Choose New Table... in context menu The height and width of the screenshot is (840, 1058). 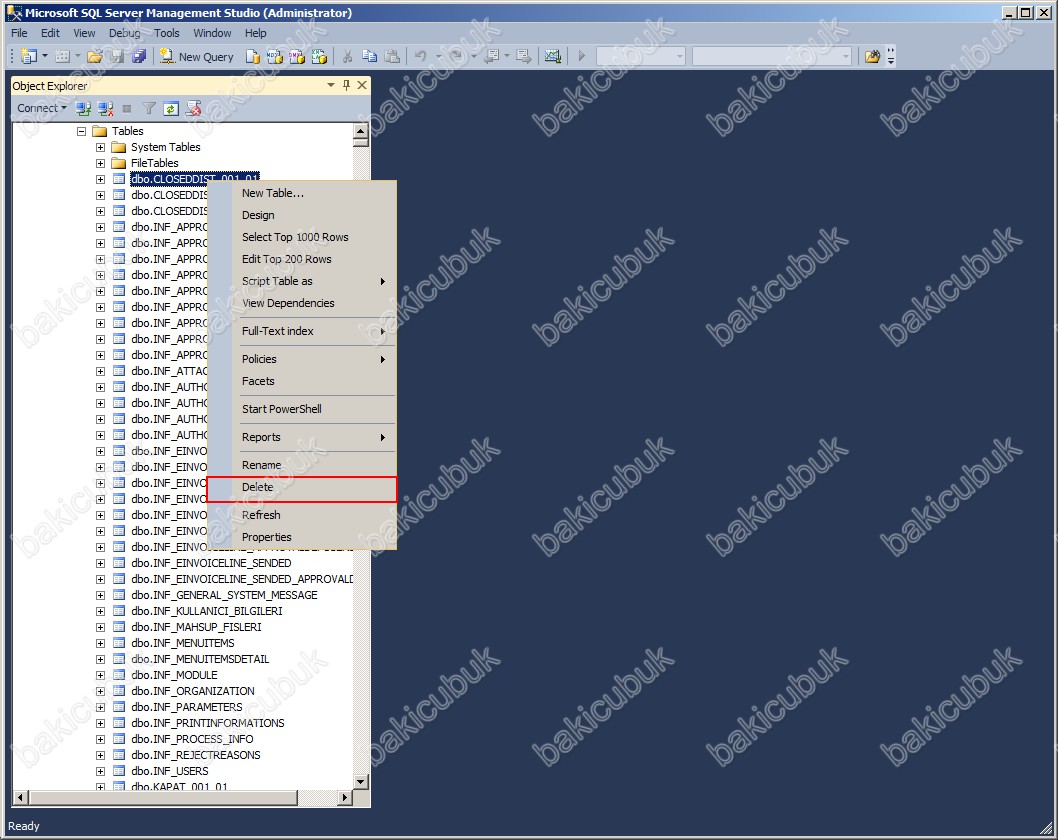[302, 193]
